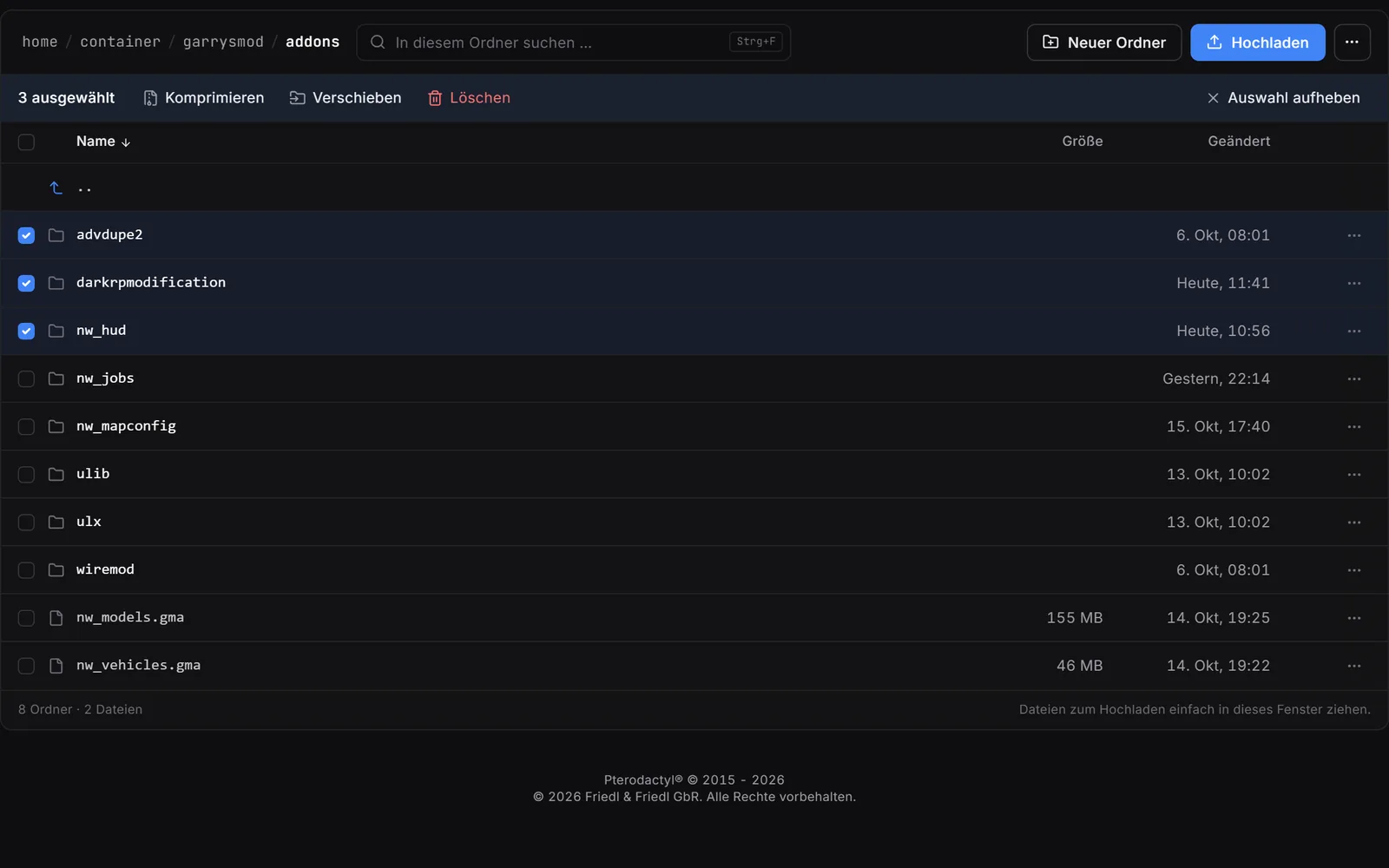Sort by the Größe column header
The image size is (1389, 868).
(1082, 141)
